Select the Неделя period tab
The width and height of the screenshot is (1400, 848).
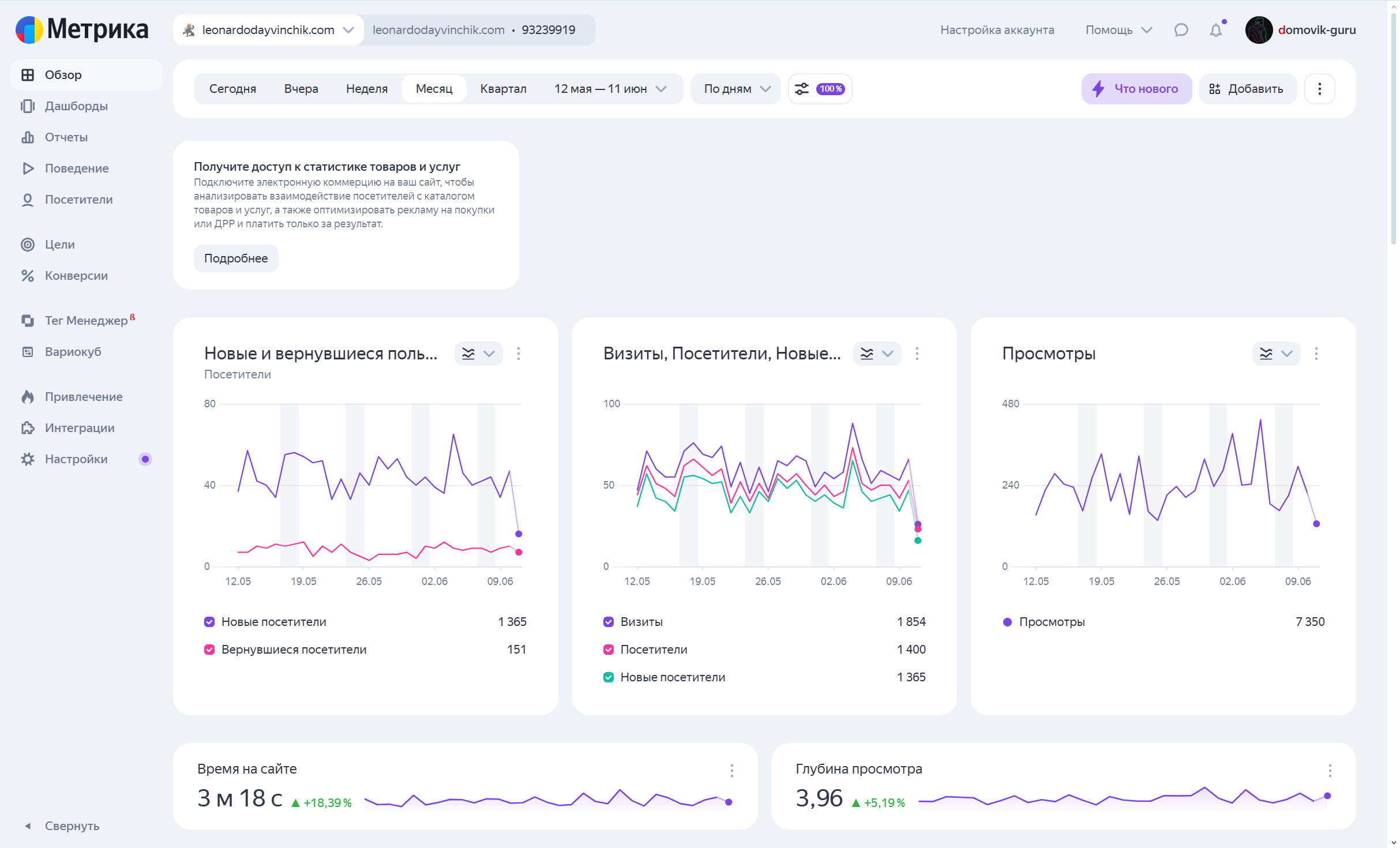tap(366, 89)
